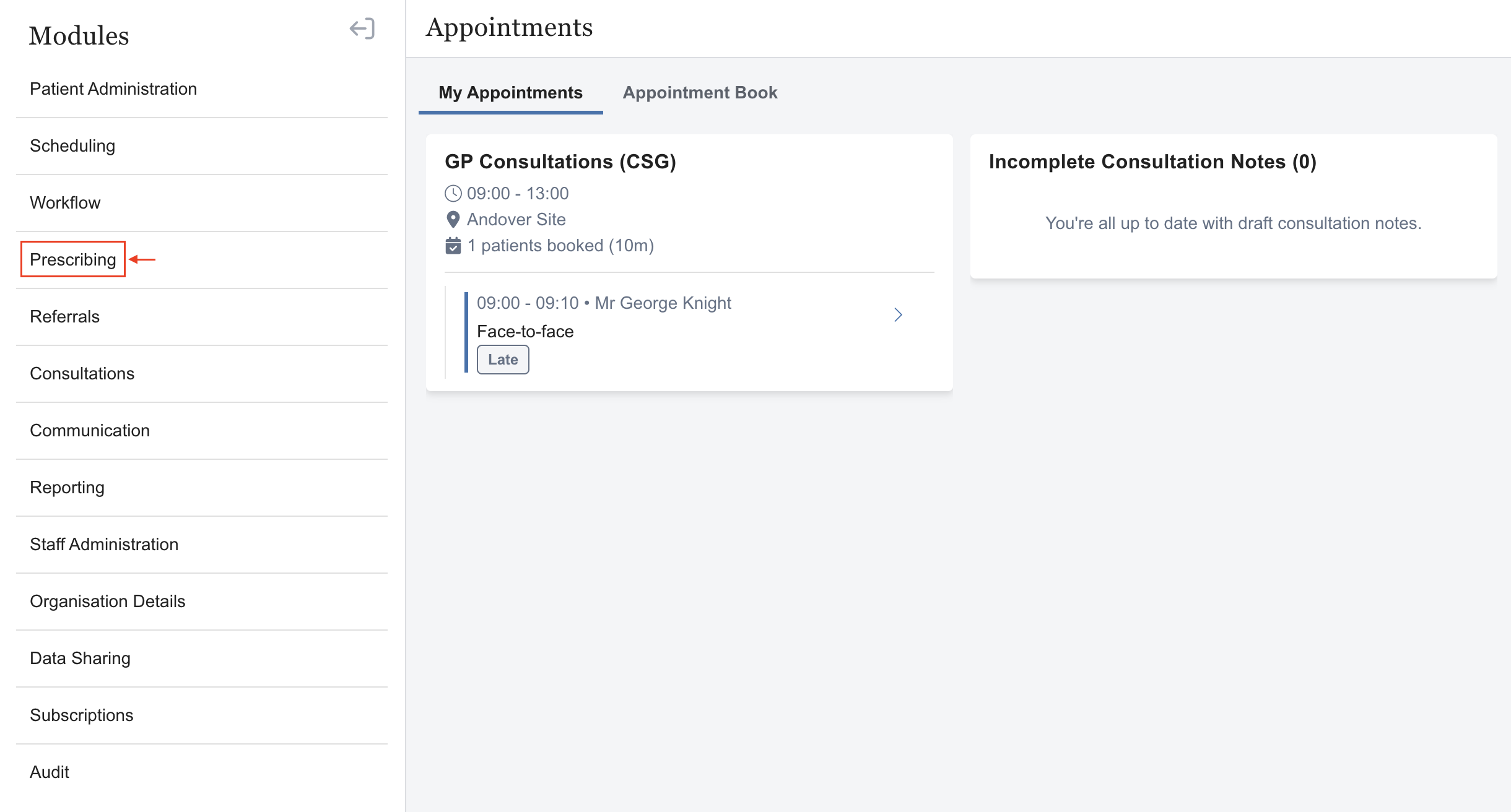
Task: Open the Reporting module
Action: [67, 488]
